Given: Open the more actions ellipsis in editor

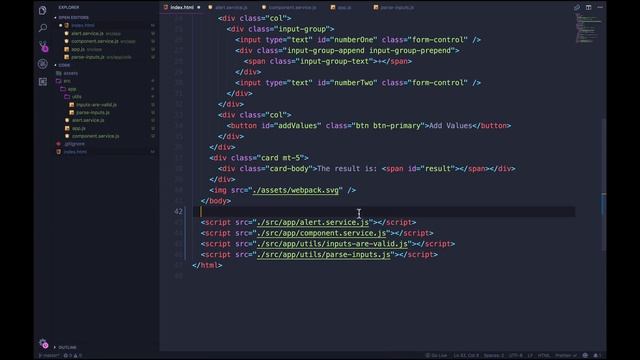Looking at the screenshot, I should coord(600,7).
